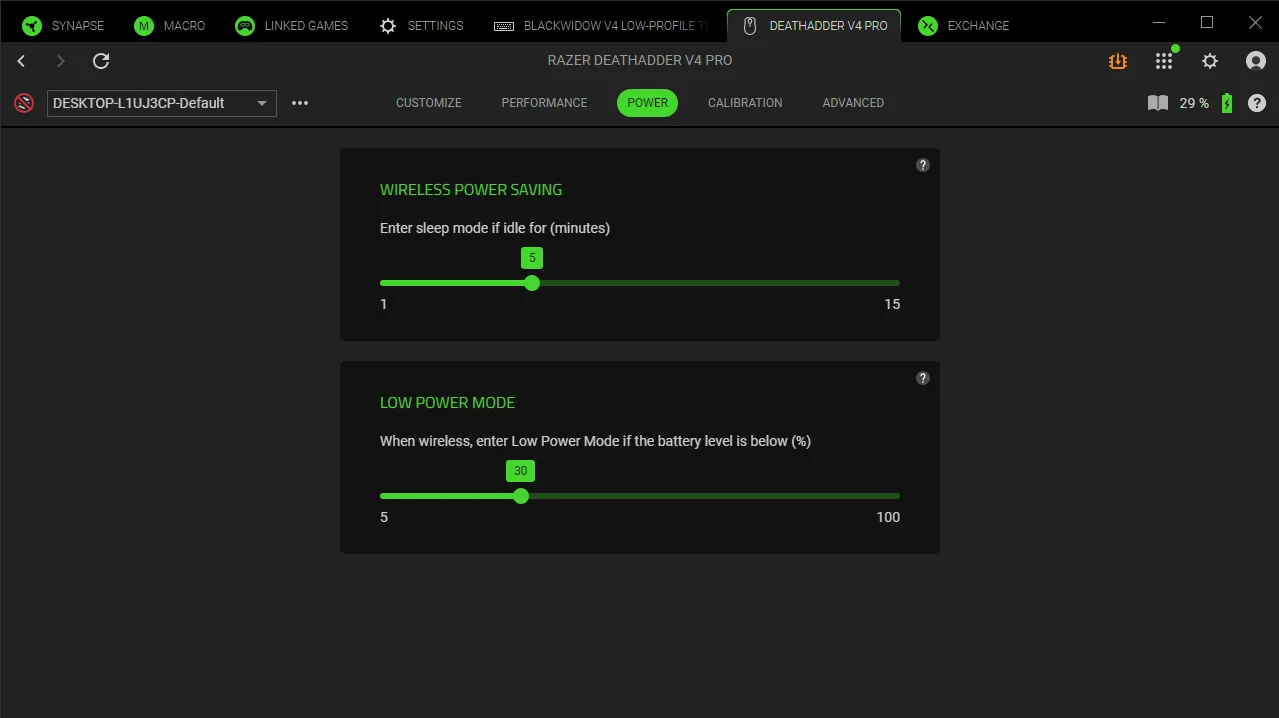Screen dimensions: 1279x718
Task: Show help for Wireless Power Saving
Action: pyautogui.click(x=923, y=165)
